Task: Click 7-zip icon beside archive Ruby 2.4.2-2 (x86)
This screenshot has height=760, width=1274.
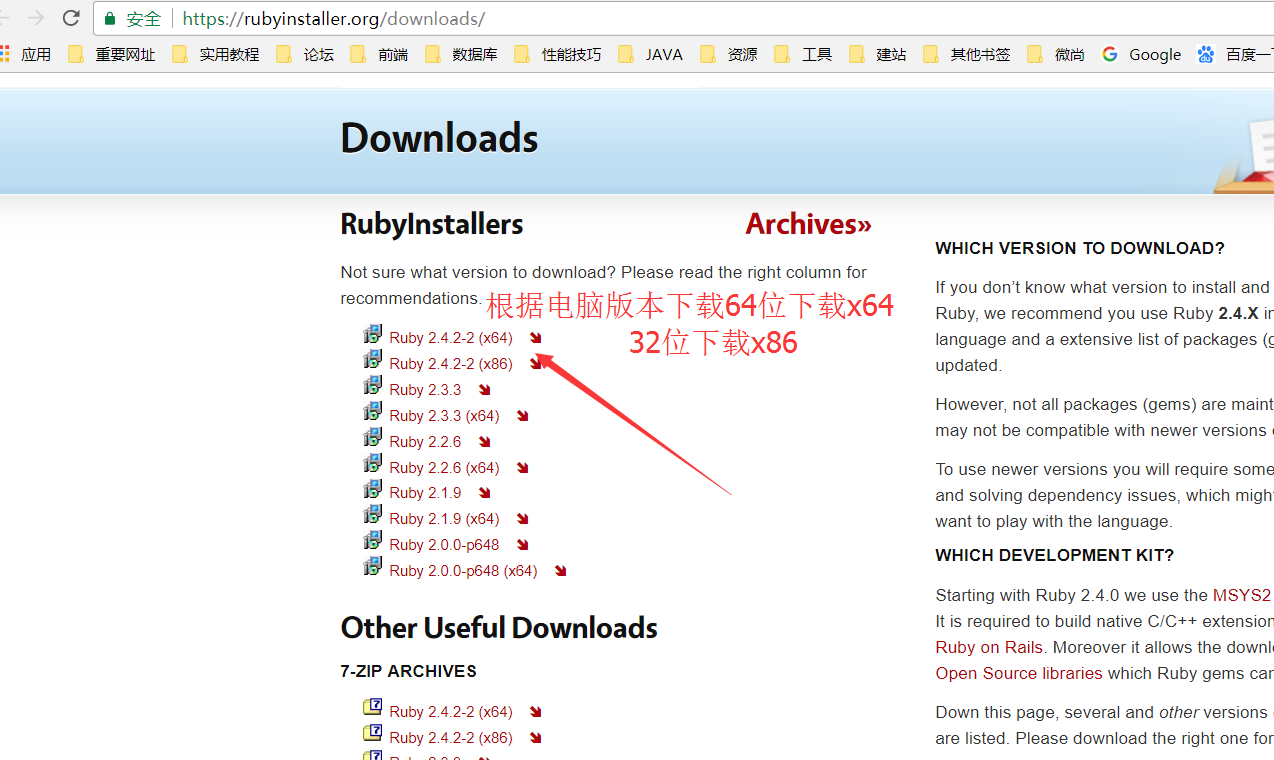Action: point(372,733)
